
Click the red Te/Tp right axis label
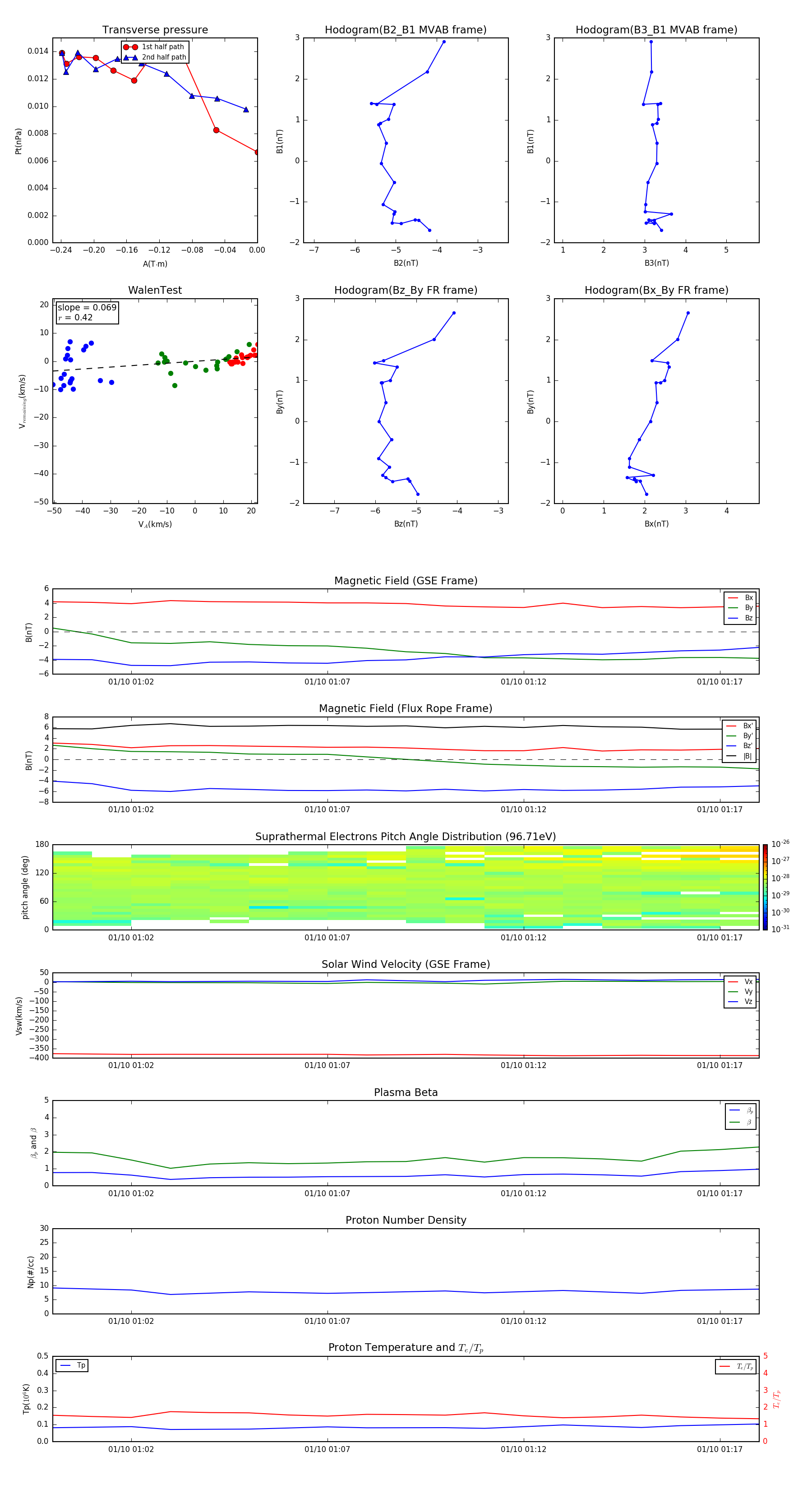[x=777, y=1399]
